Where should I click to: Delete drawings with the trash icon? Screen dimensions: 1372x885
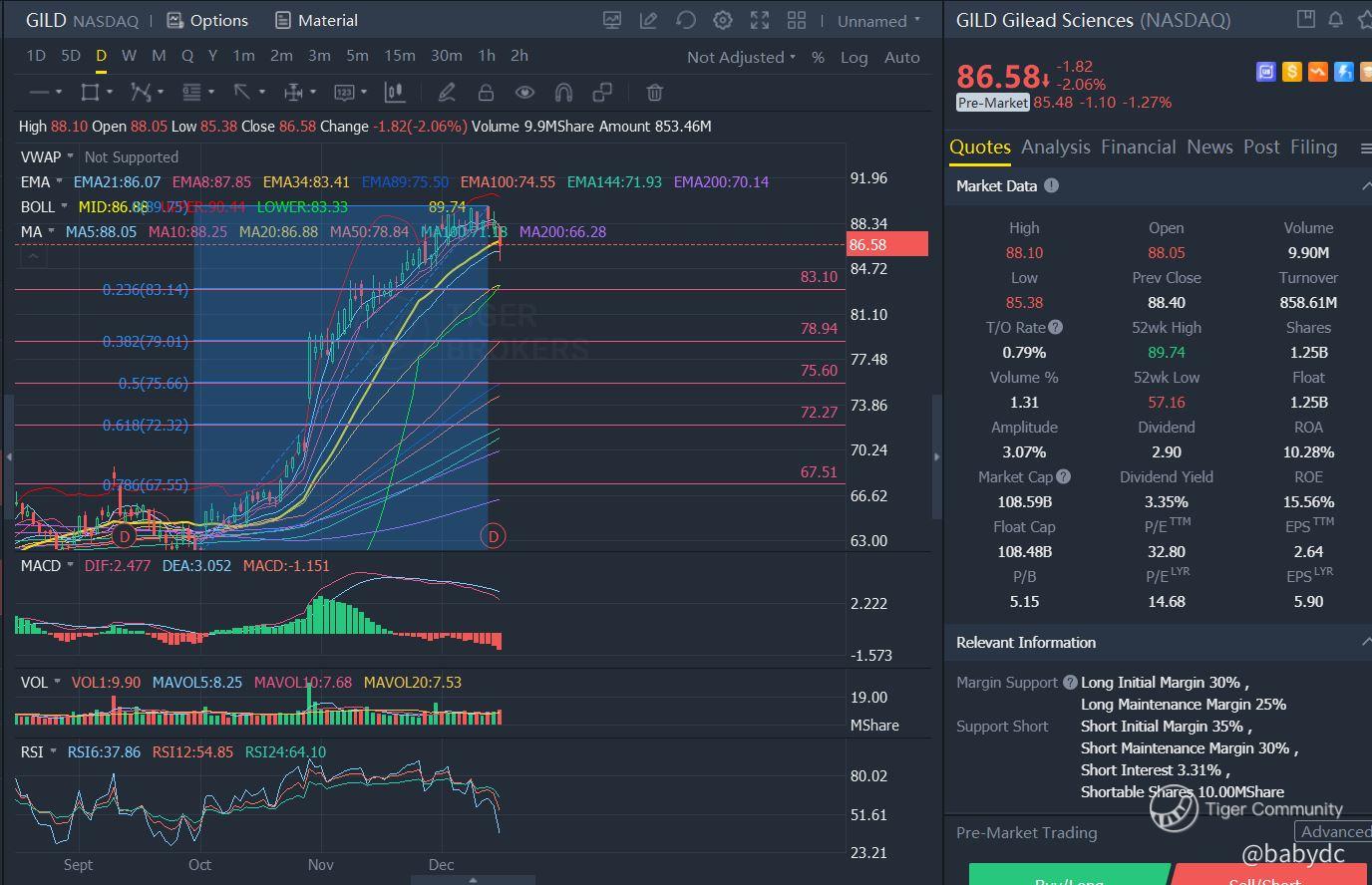(x=655, y=92)
